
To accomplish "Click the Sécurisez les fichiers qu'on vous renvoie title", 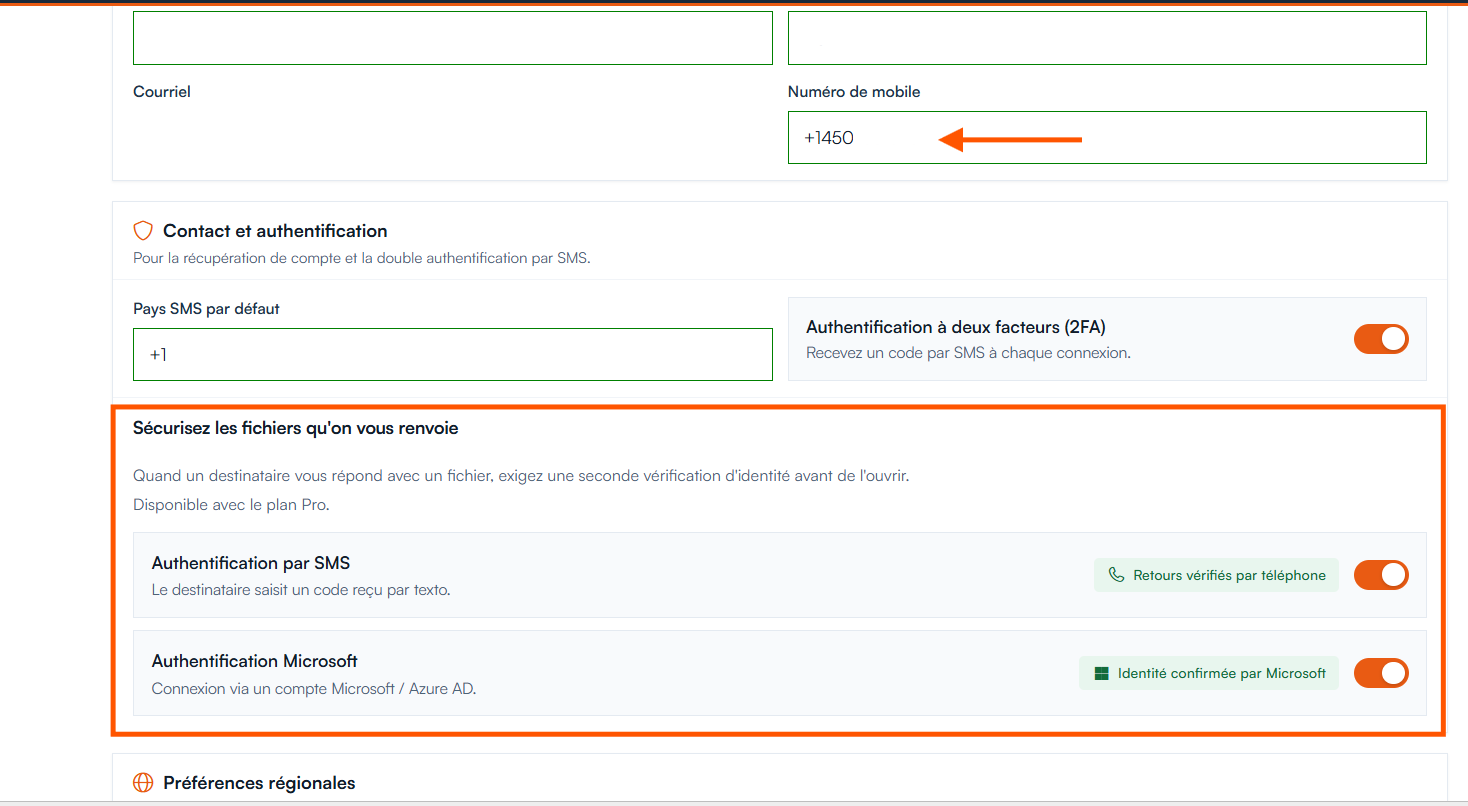I will pos(296,428).
